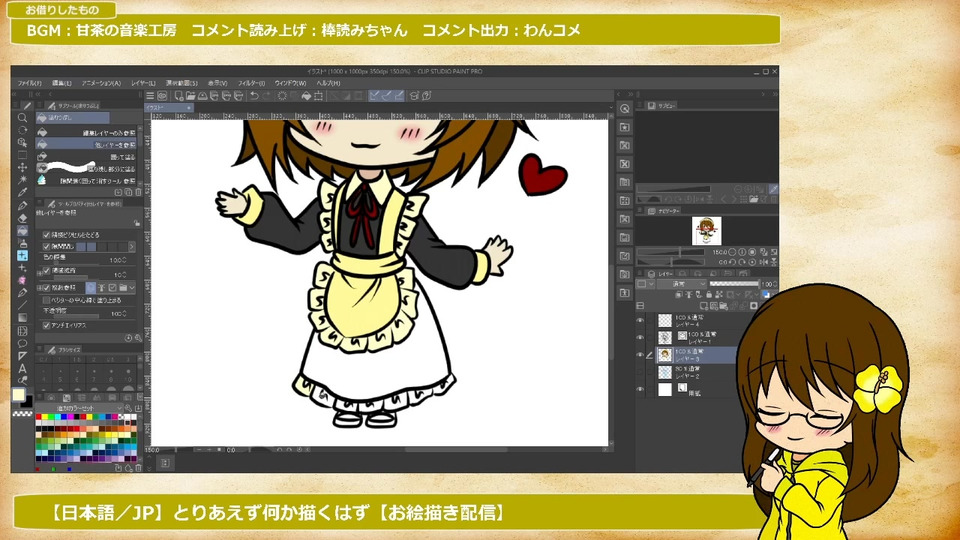
Task: Open the Quick Access icon on the right dock
Action: (x=624, y=109)
